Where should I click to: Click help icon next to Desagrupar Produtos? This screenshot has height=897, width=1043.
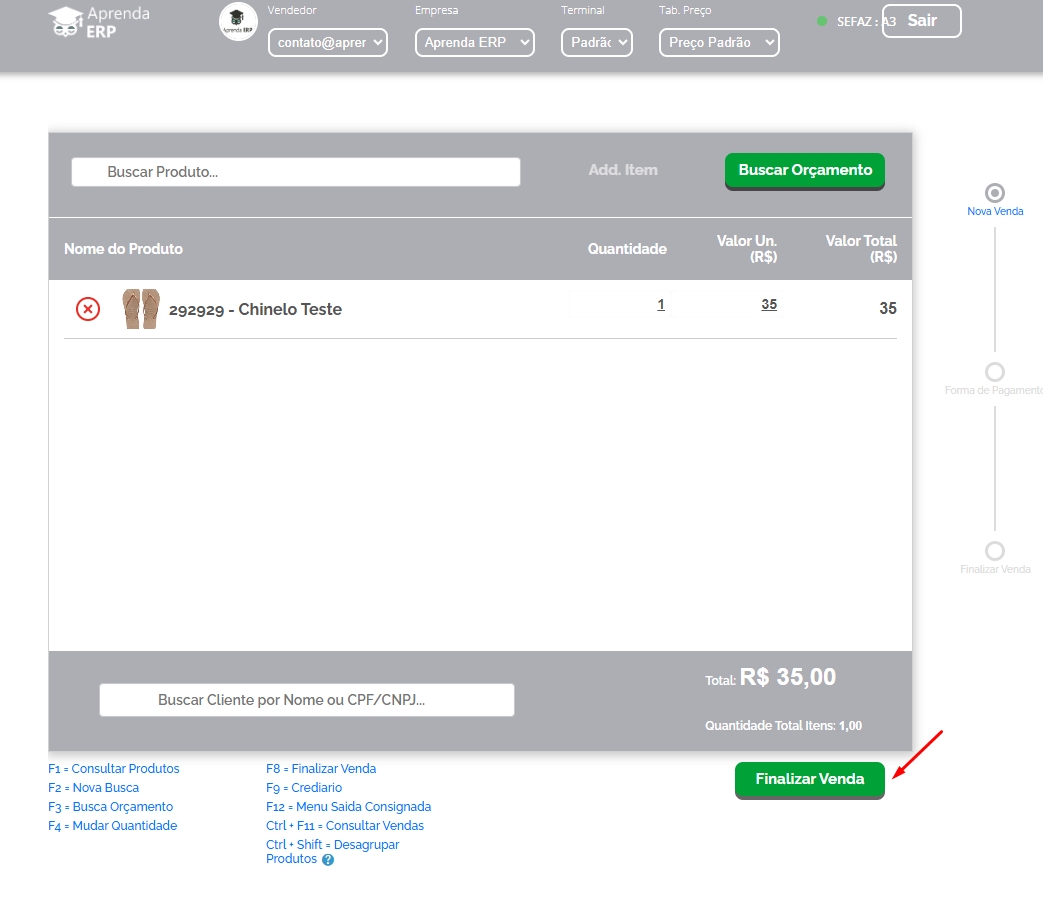click(x=328, y=860)
